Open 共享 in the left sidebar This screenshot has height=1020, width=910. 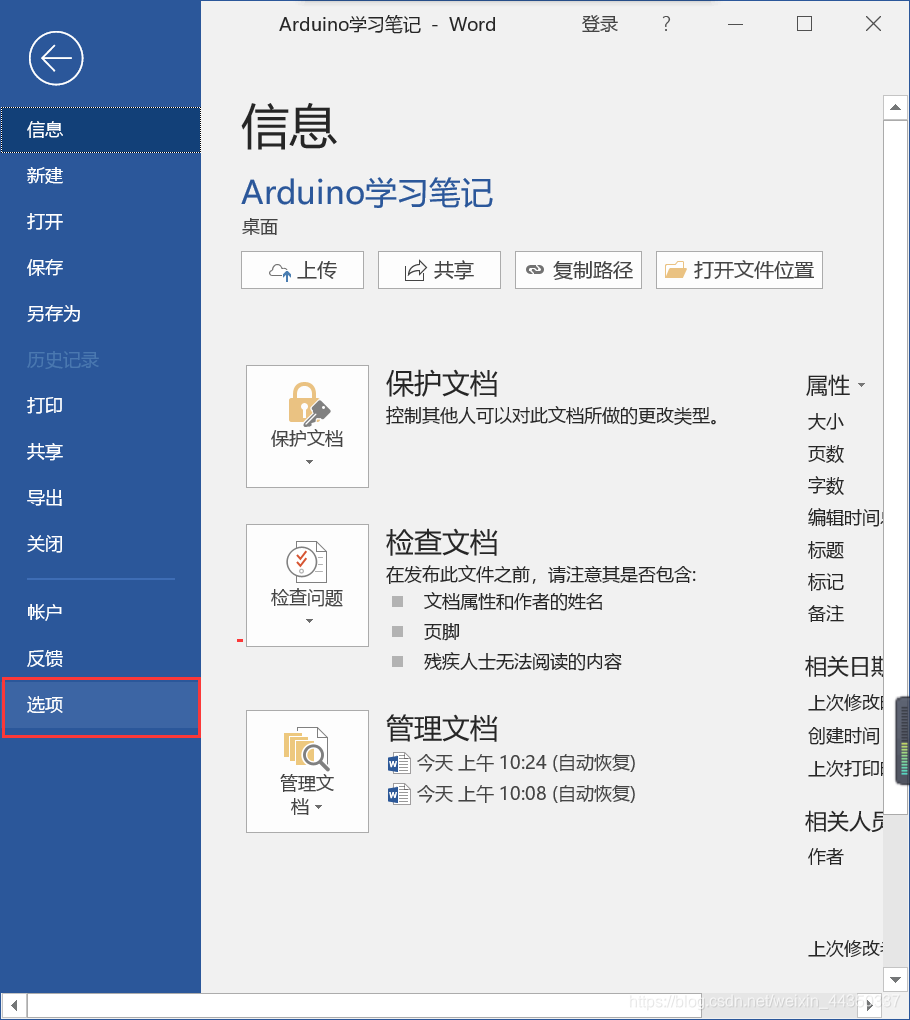[x=101, y=451]
